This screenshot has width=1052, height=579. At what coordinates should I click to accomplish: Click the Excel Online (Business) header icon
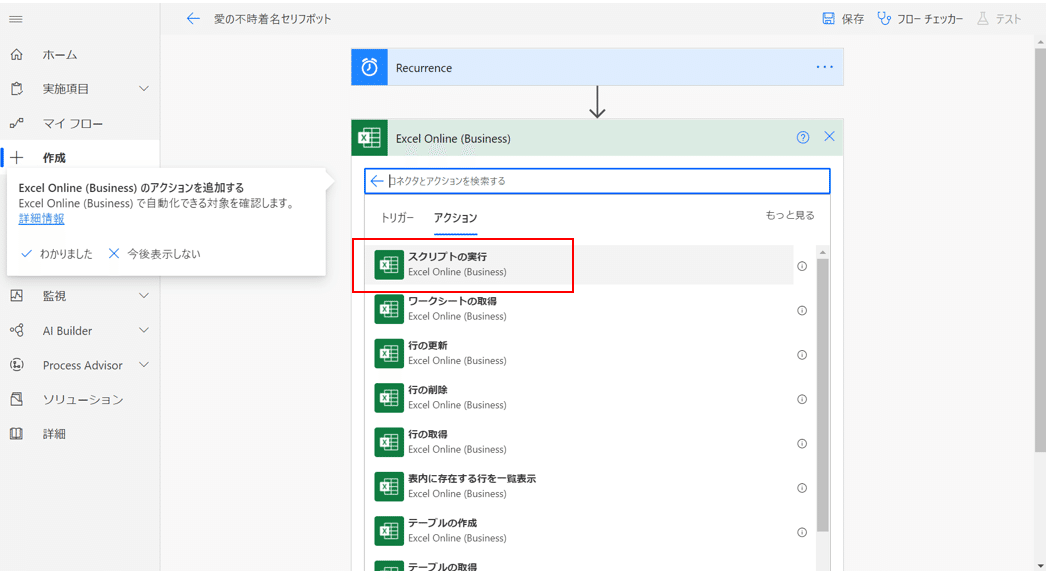[370, 138]
